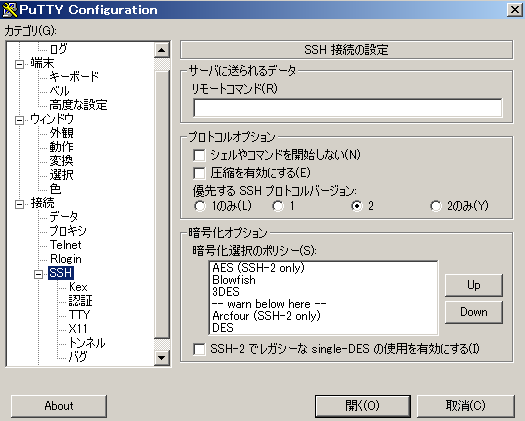This screenshot has height=421, width=525.
Task: Open the 動作 category
Action: tap(61, 147)
